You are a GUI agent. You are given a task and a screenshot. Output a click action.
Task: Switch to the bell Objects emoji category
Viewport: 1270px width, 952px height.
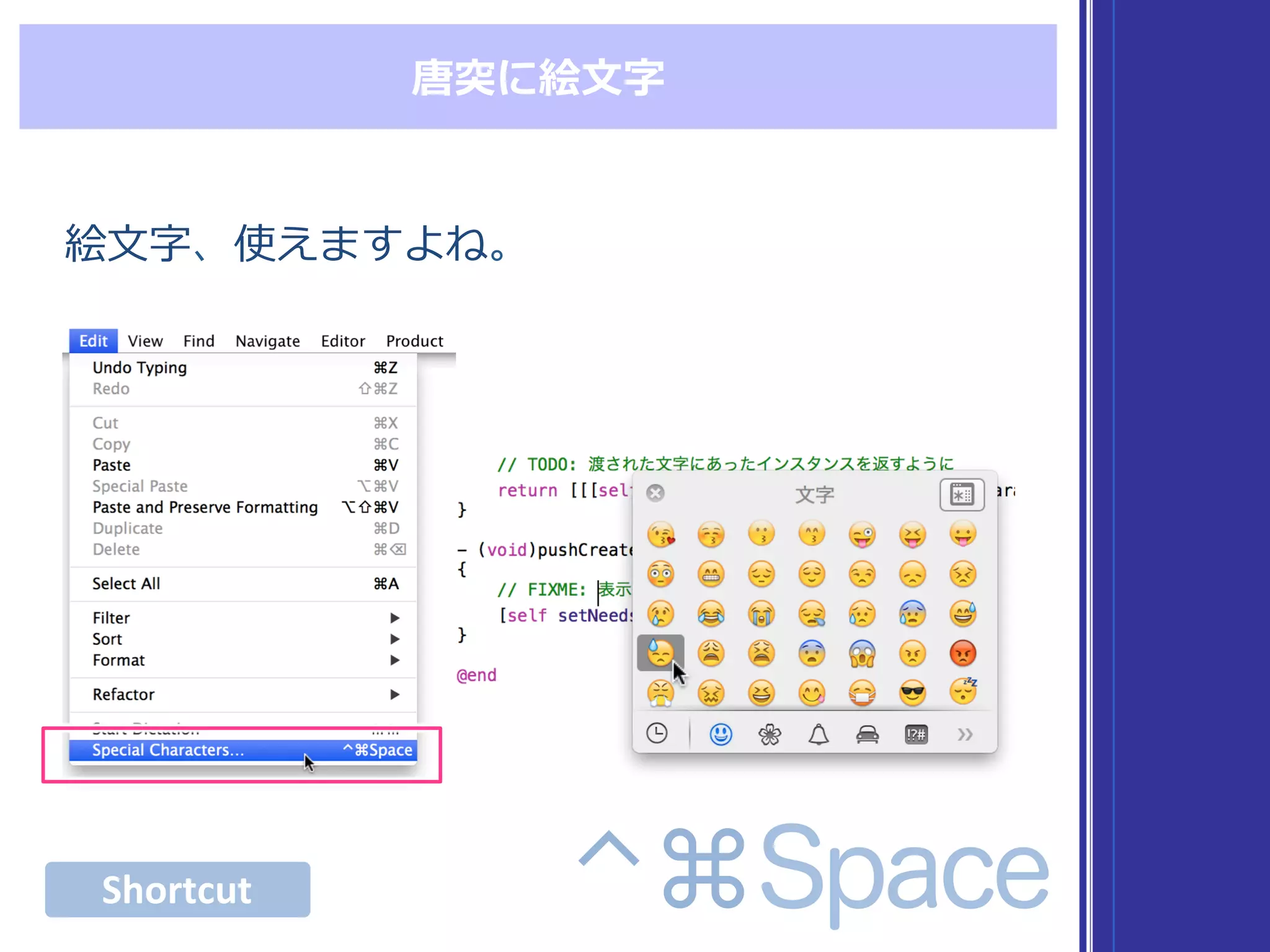[x=819, y=734]
